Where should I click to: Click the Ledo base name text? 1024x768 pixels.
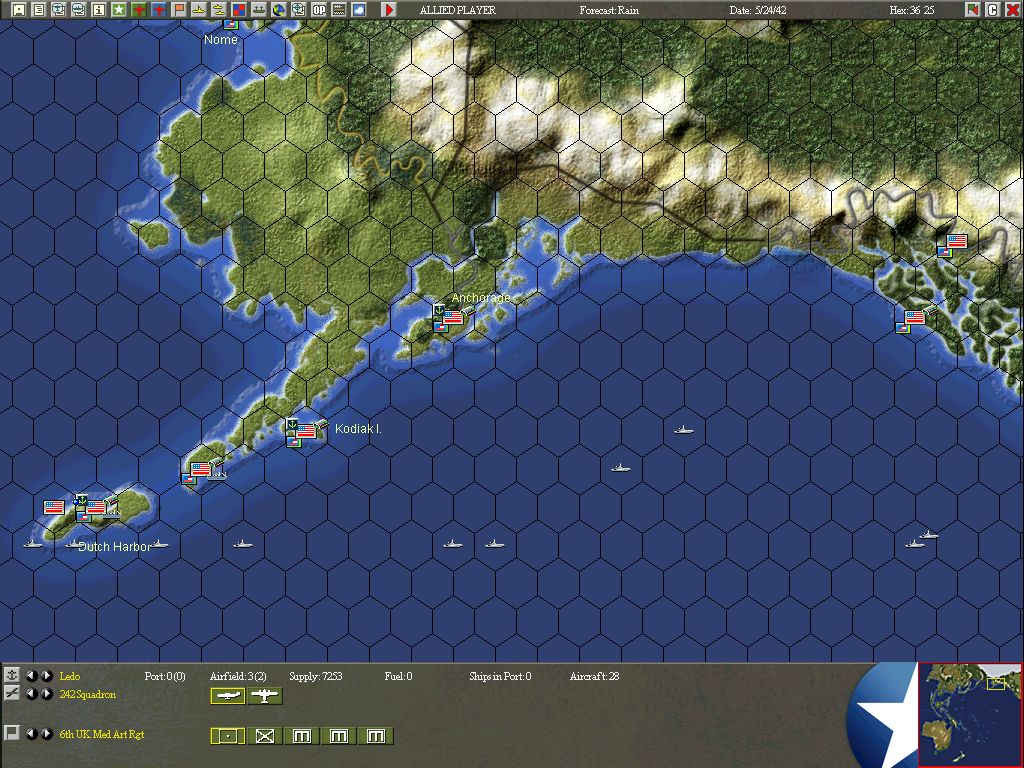[x=69, y=676]
